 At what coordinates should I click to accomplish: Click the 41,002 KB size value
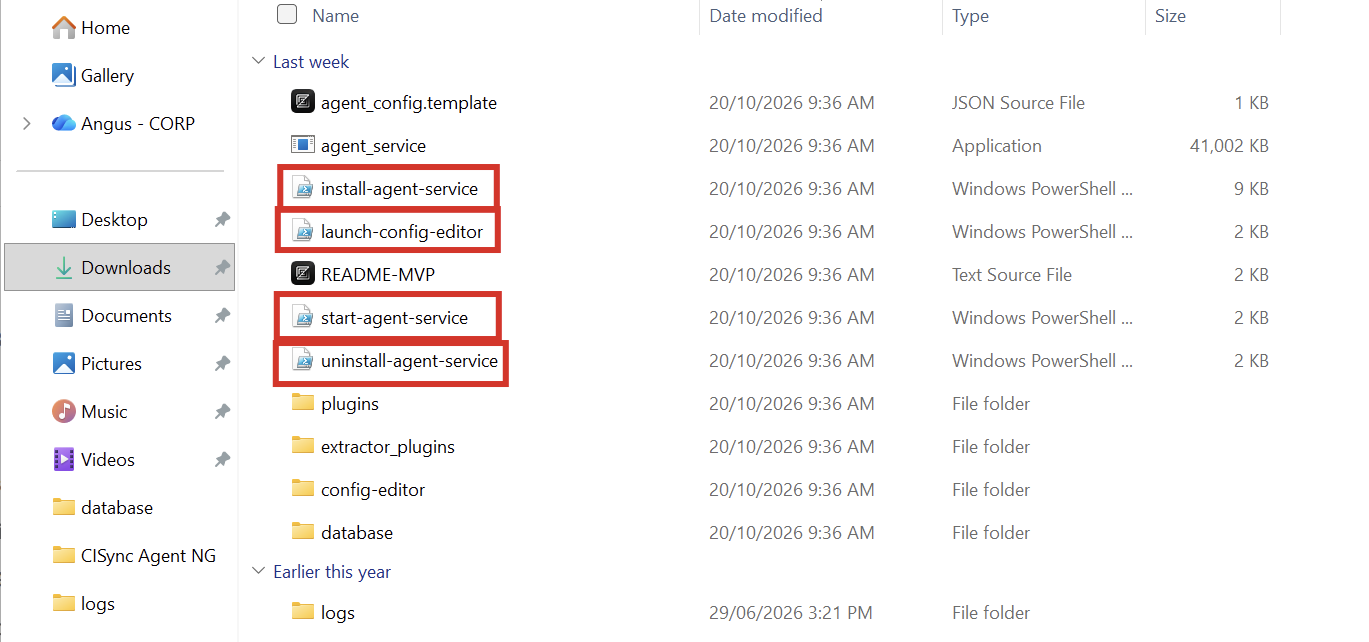coord(1229,145)
